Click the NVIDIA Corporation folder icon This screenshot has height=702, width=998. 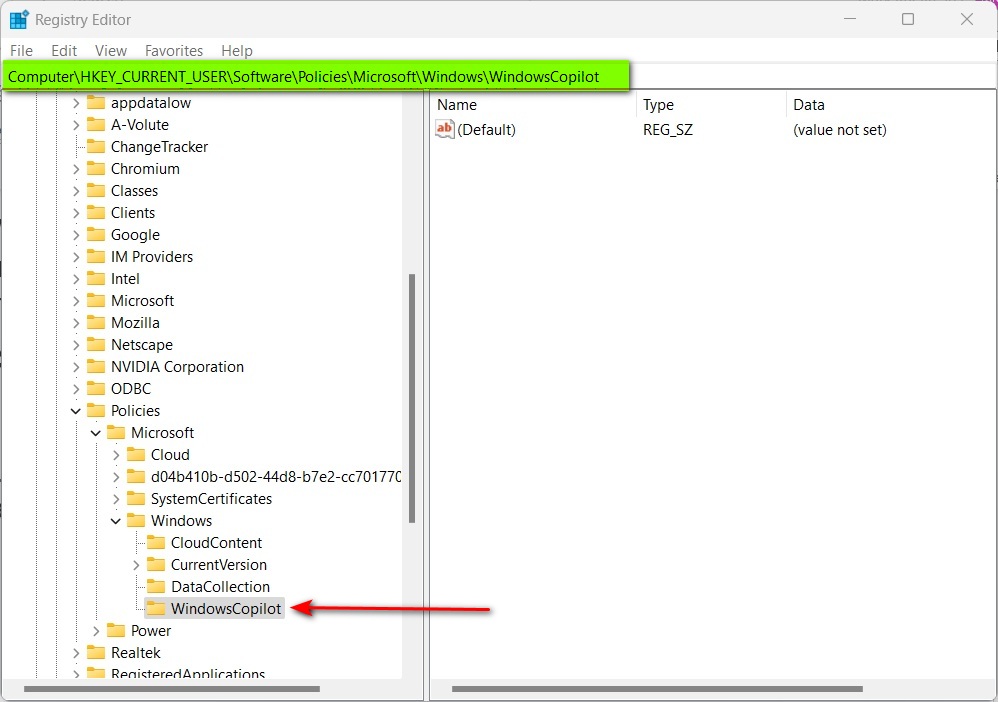tap(94, 366)
